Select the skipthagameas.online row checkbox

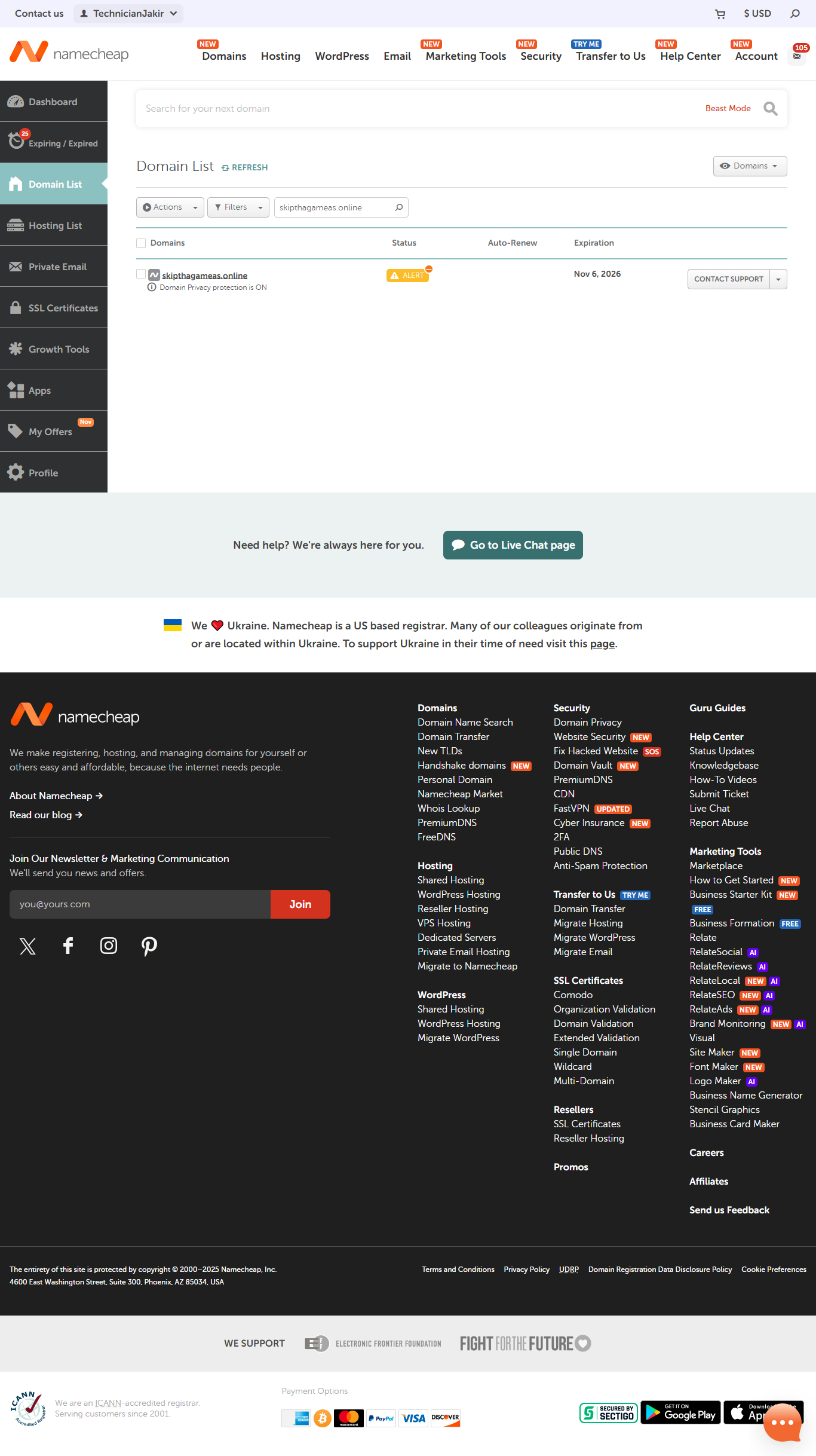(141, 274)
